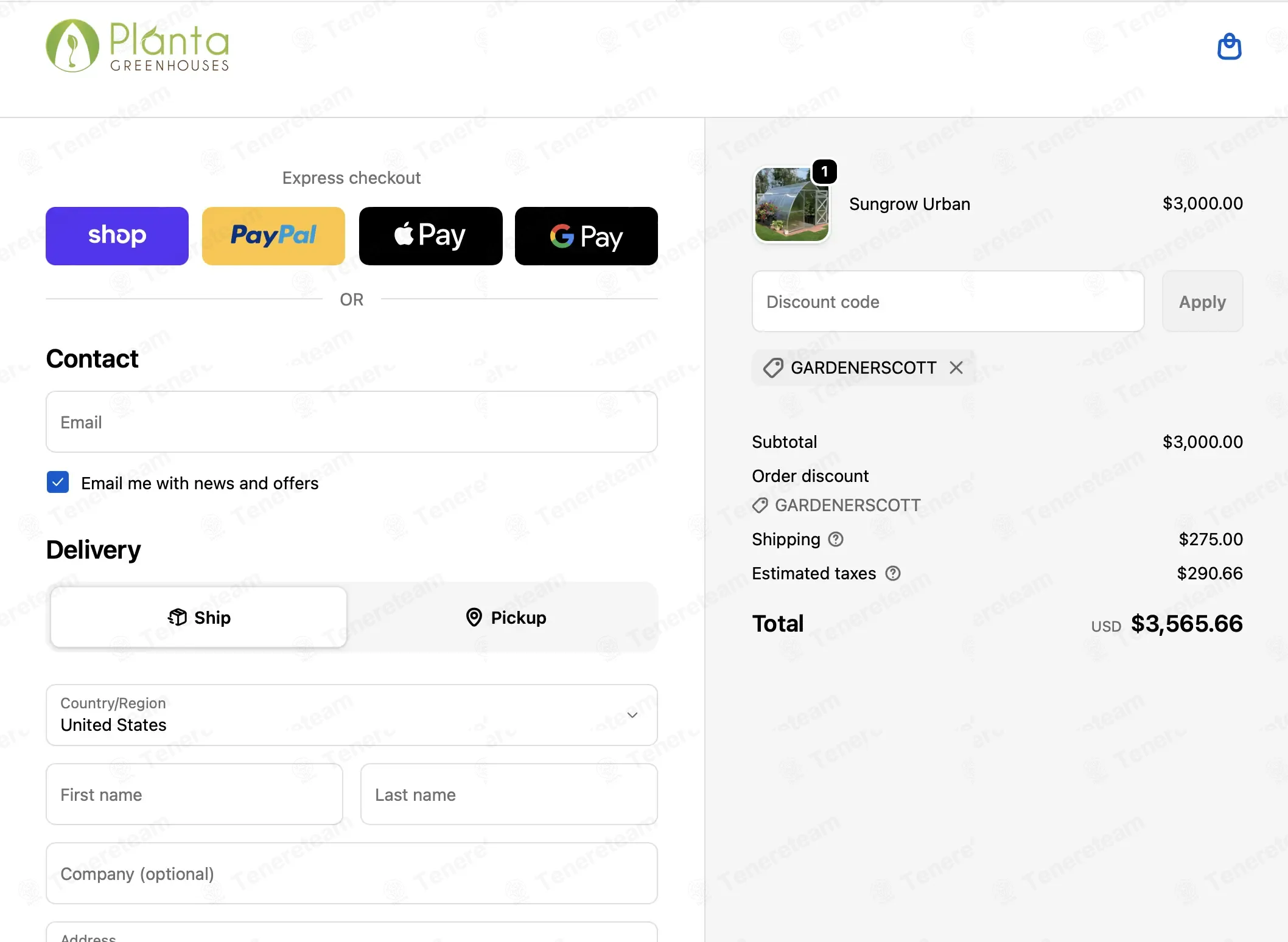Click the $290.66 estimated taxes value
Screen dimensions: 1288x942
[1209, 573]
